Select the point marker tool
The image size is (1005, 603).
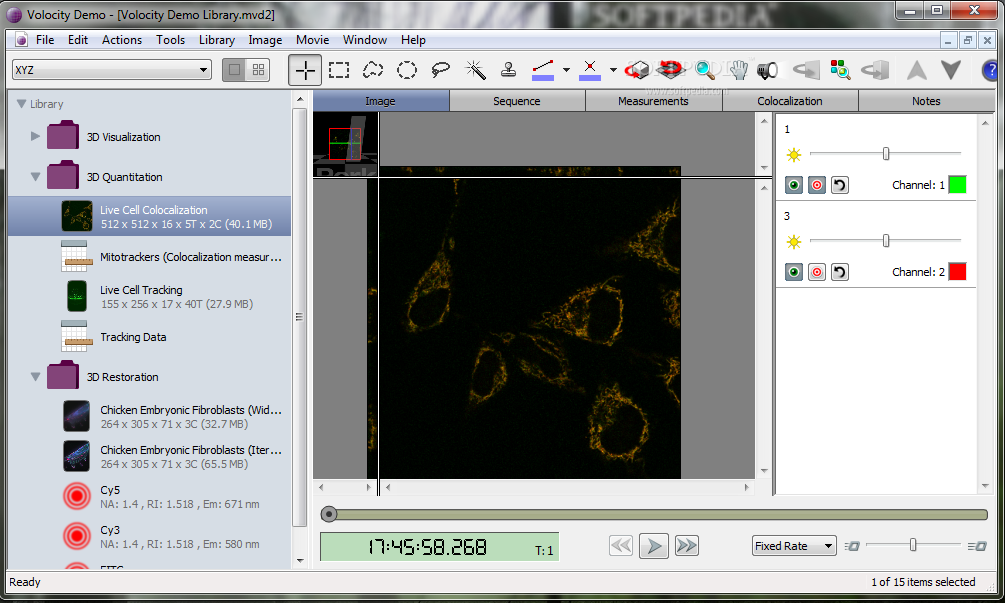(590, 70)
